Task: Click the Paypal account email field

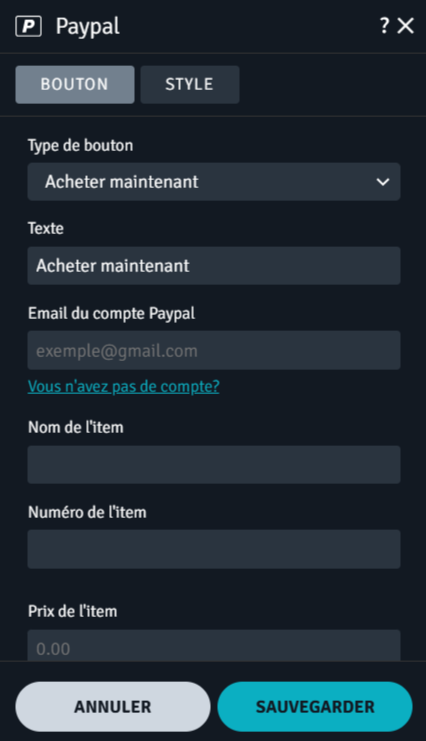Action: [x=214, y=350]
